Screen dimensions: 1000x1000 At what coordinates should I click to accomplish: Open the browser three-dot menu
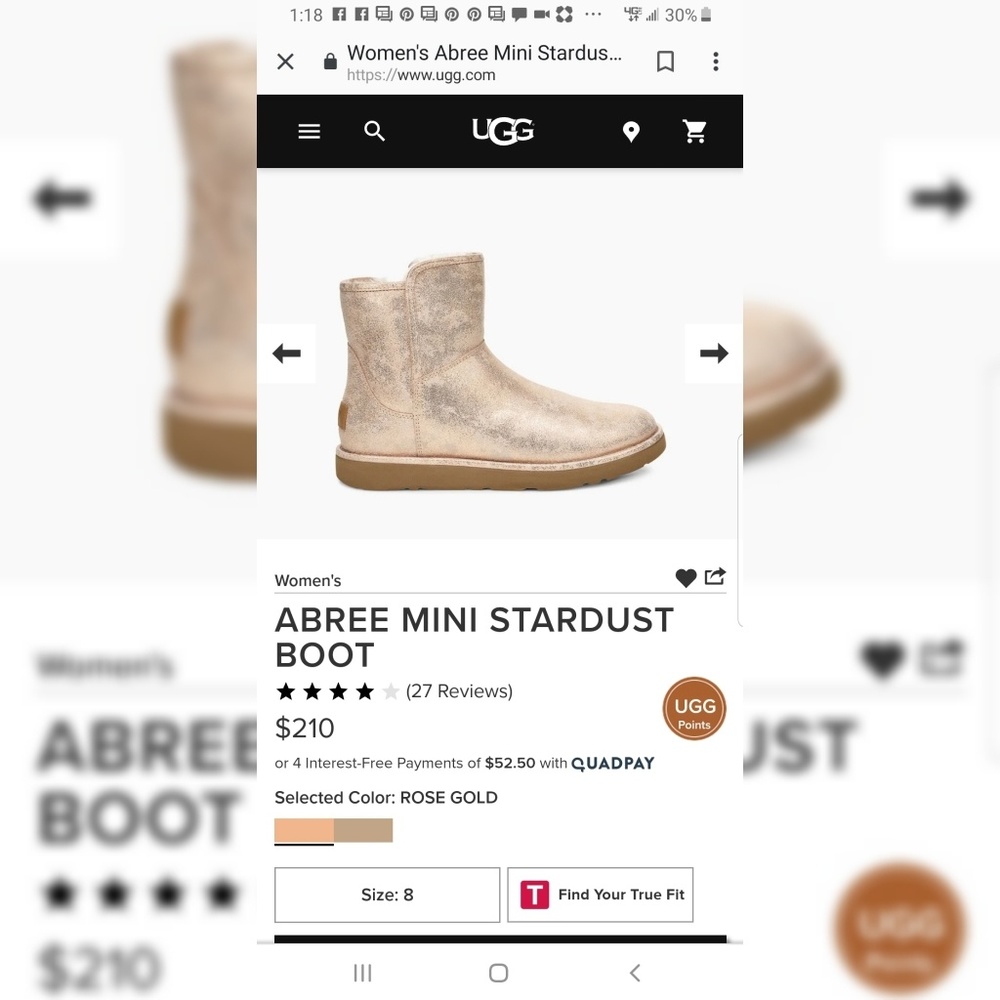click(x=716, y=62)
